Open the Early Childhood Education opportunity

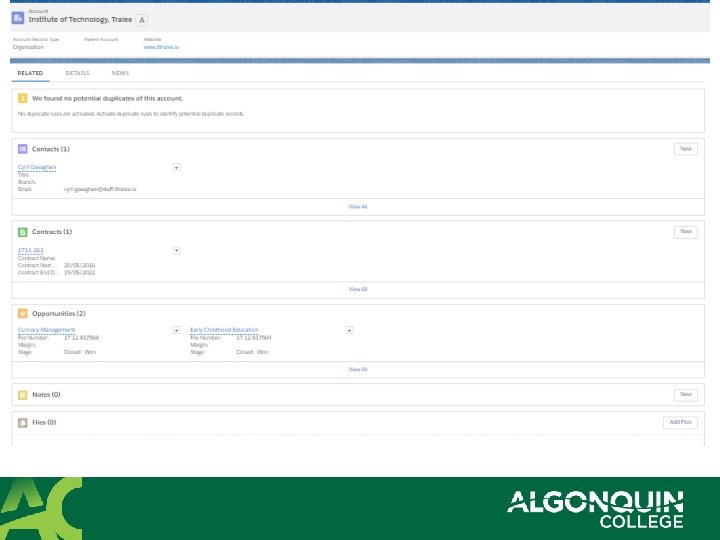224,330
